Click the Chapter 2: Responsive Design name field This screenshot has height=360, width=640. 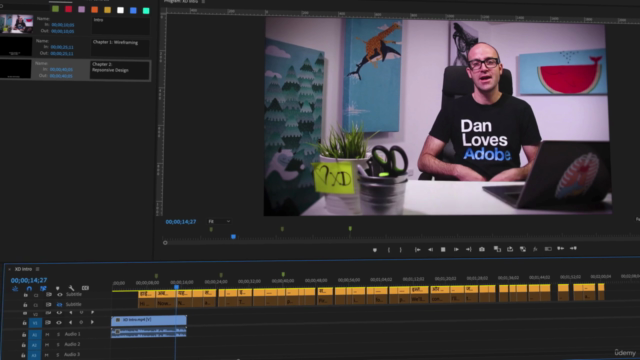(x=120, y=70)
